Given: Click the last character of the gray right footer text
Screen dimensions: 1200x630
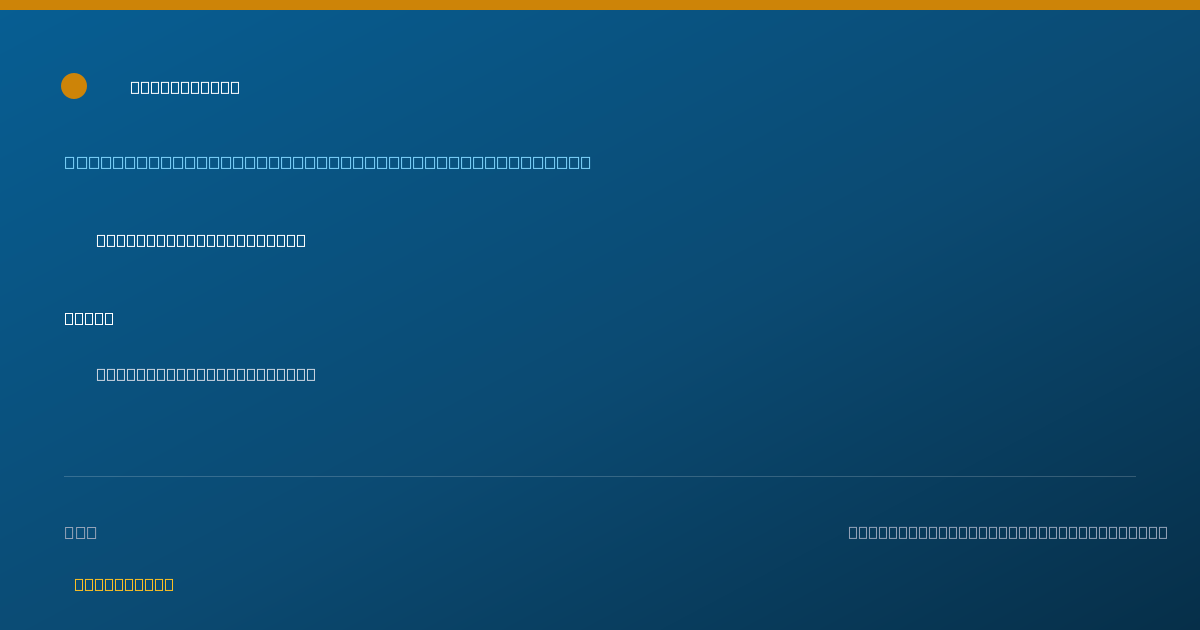Looking at the screenshot, I should click(1163, 532).
